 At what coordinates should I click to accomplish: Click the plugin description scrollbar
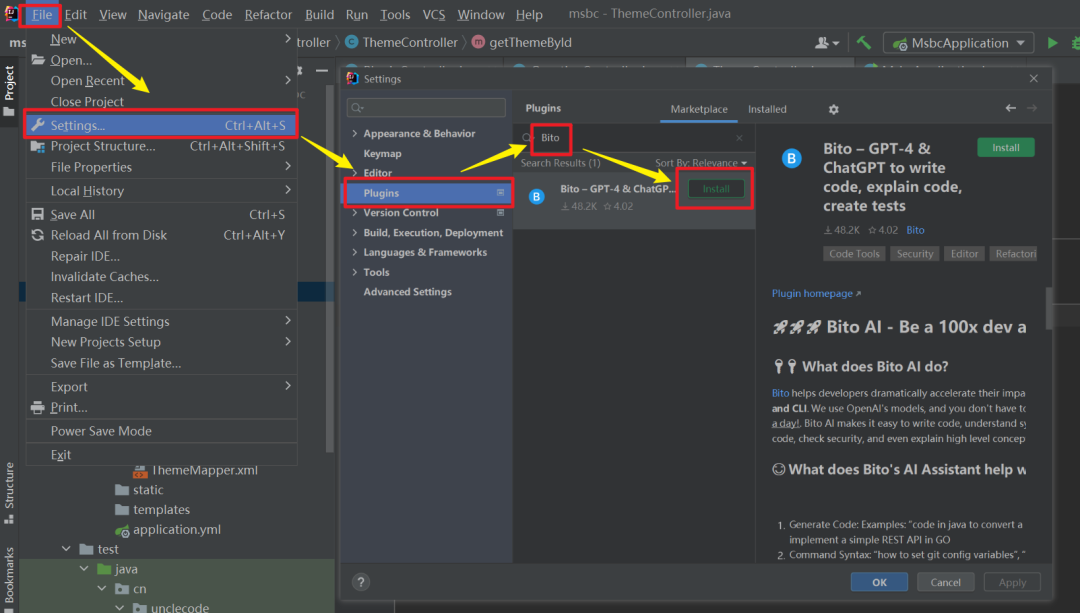(x=1049, y=309)
